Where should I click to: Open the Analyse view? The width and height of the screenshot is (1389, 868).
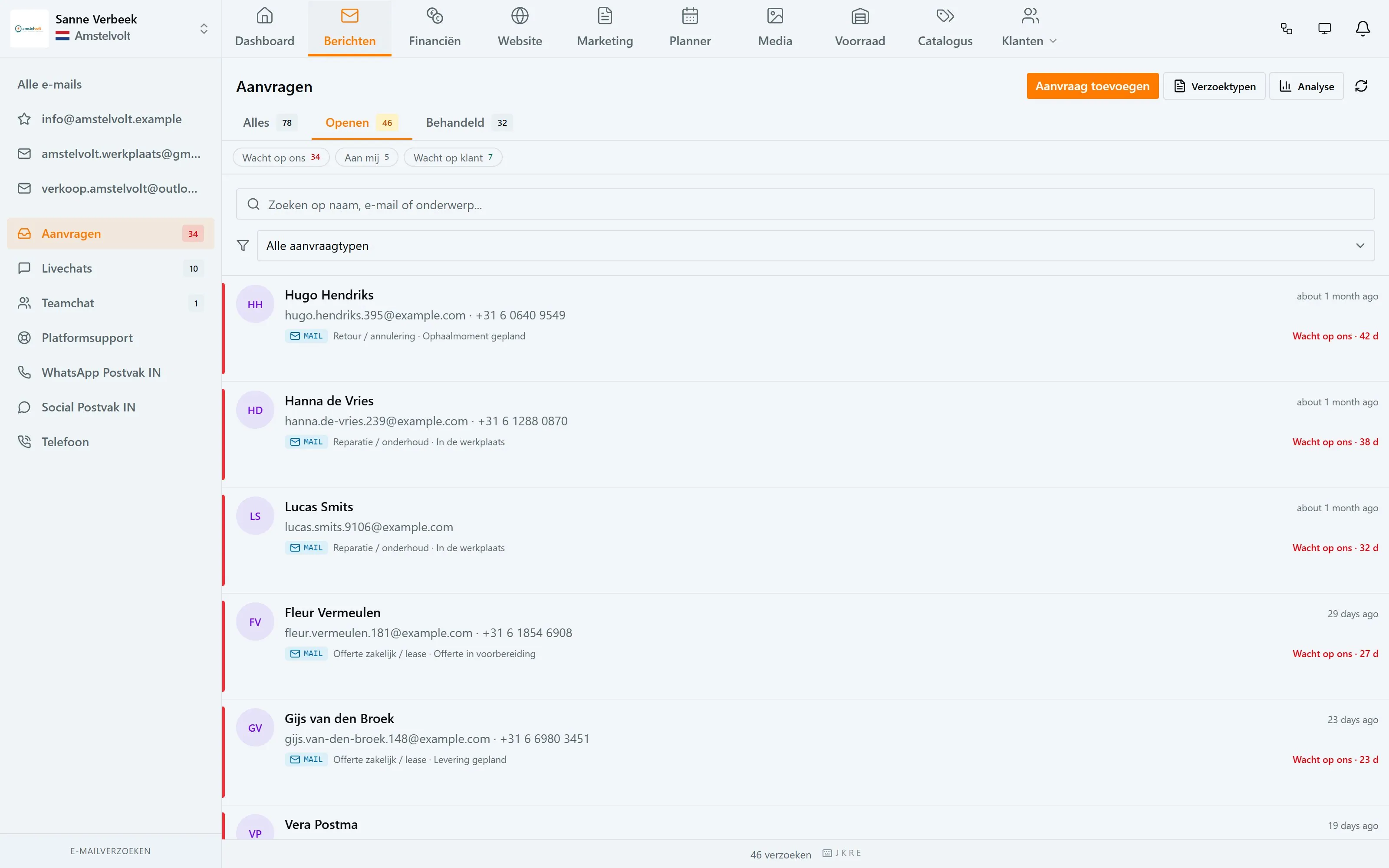tap(1307, 86)
